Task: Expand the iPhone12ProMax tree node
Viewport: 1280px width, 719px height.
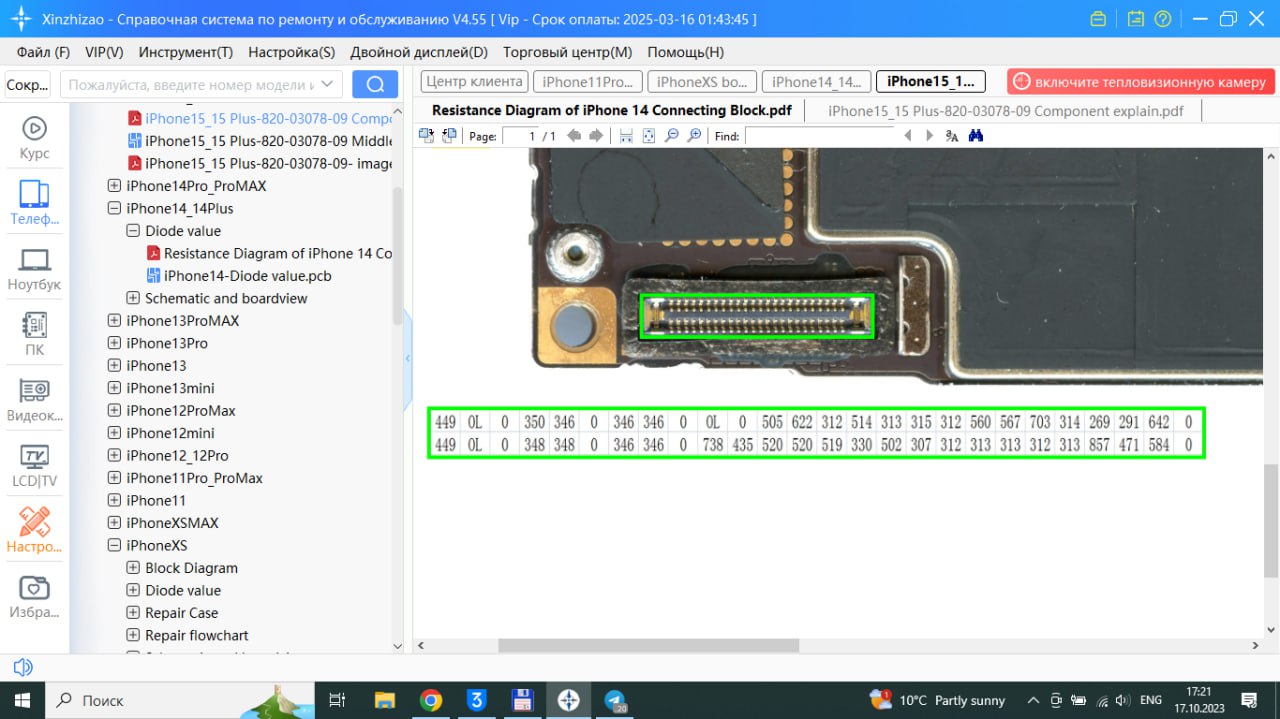Action: coord(113,411)
